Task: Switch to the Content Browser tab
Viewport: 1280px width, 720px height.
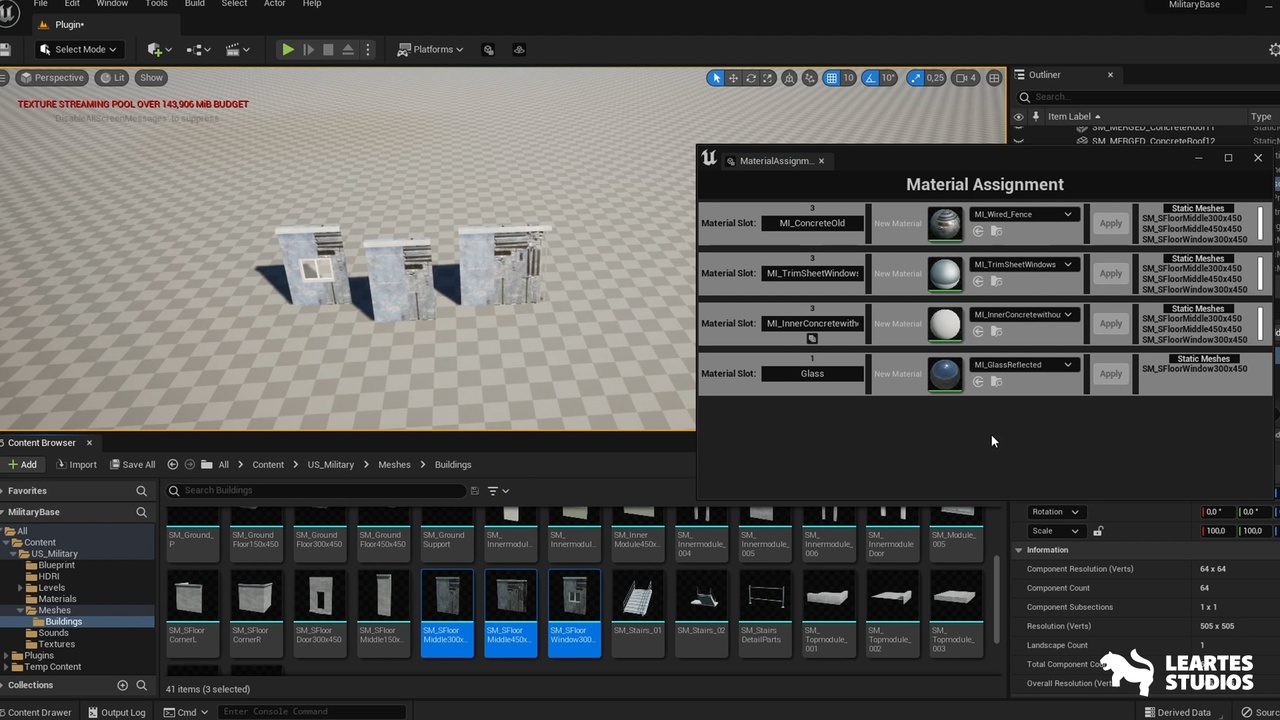Action: click(x=42, y=442)
